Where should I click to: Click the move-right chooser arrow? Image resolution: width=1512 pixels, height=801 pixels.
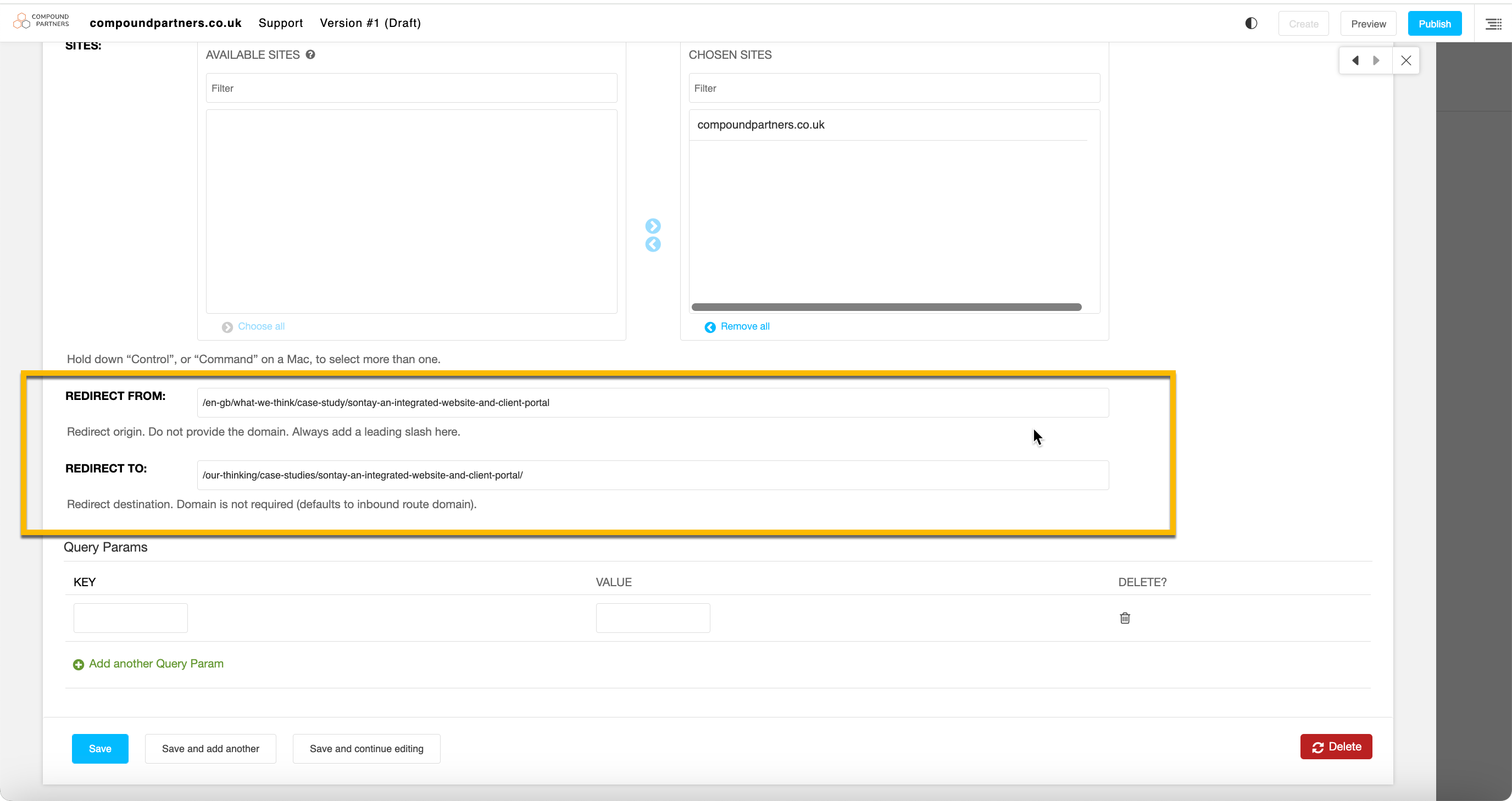point(653,226)
